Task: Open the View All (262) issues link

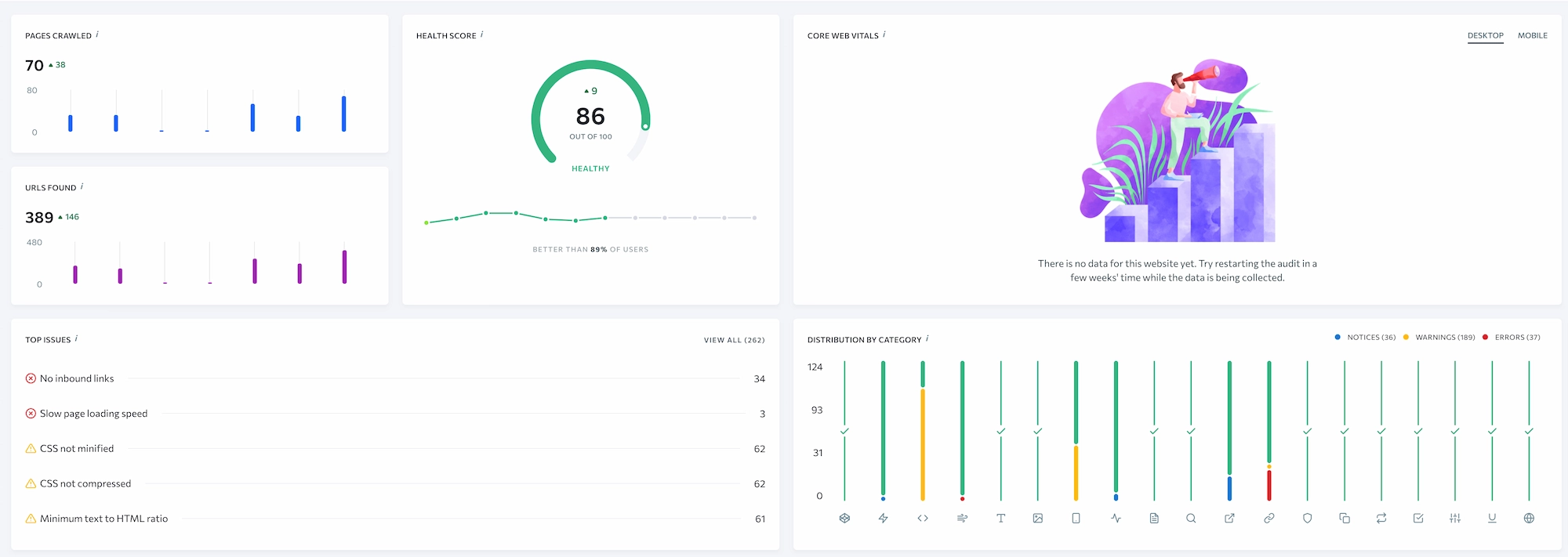Action: 734,340
